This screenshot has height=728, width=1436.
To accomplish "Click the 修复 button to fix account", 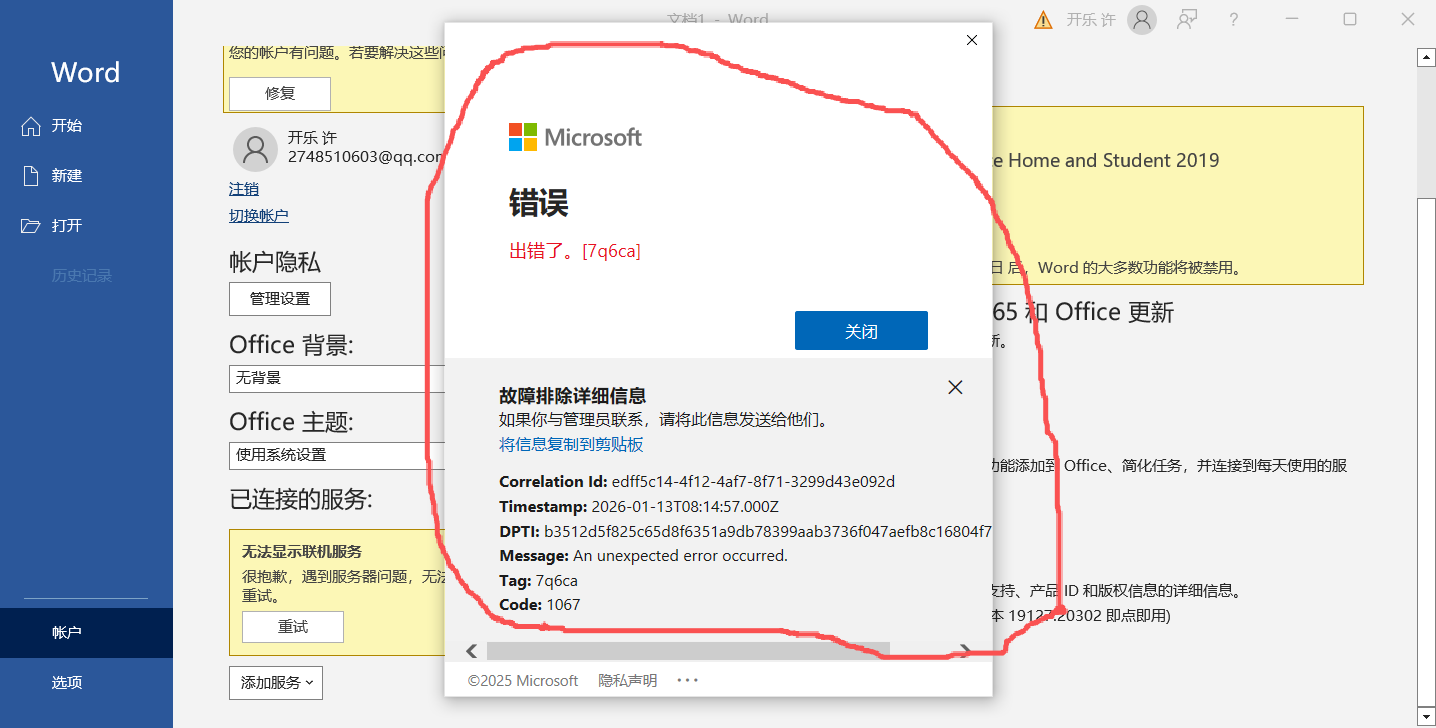I will point(279,93).
